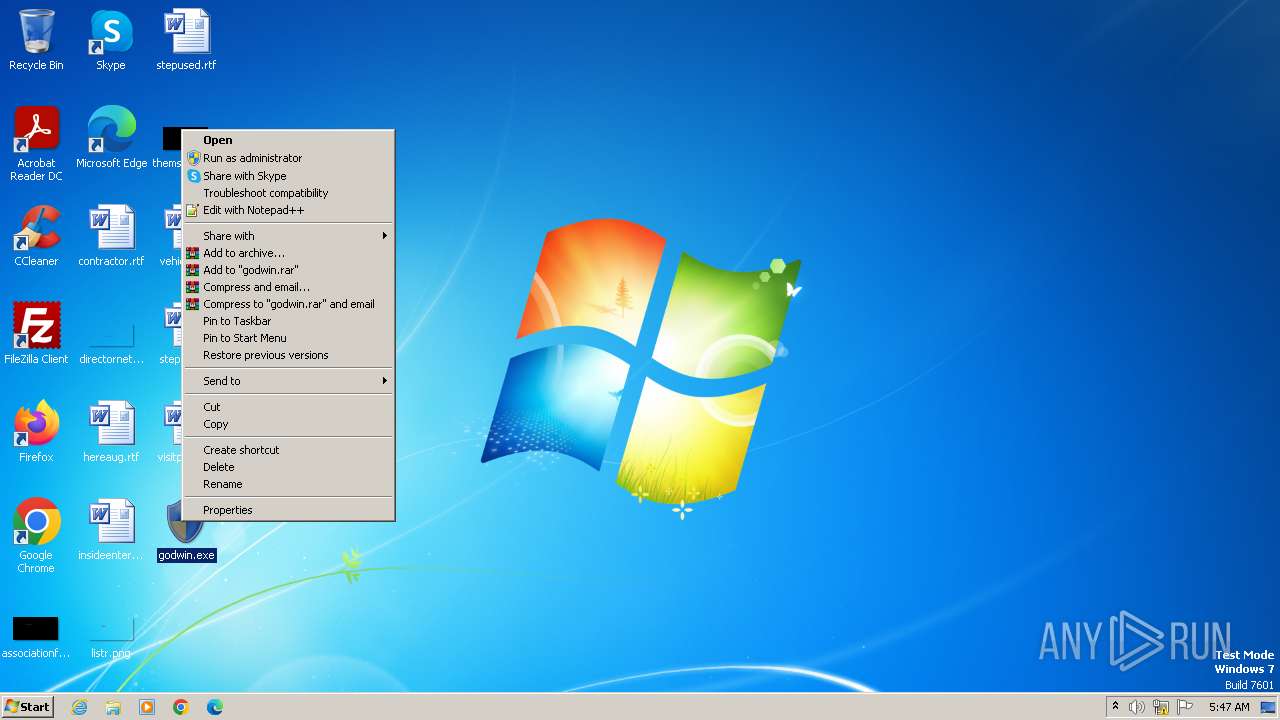
Task: Select the godwin.exe file label
Action: (x=186, y=555)
